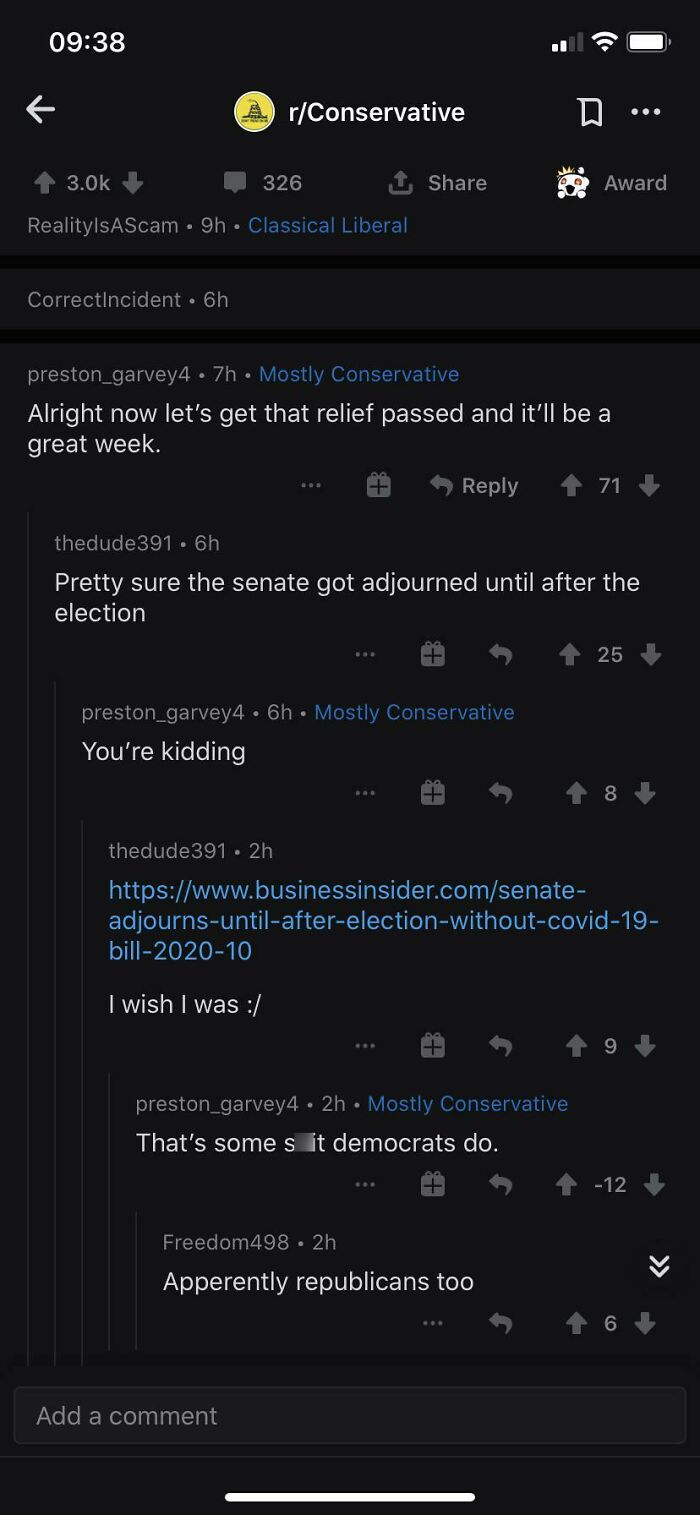
Task: Open the three-dot menu in the top bar
Action: (647, 113)
